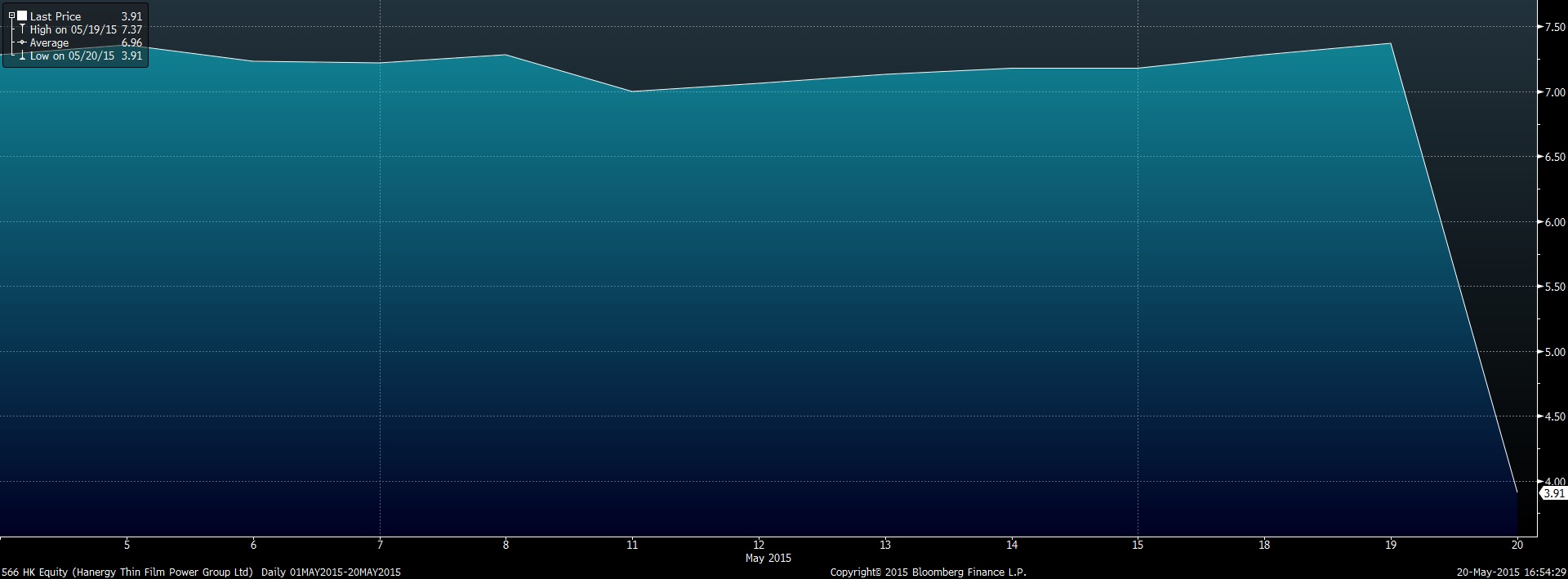Image resolution: width=1568 pixels, height=579 pixels.
Task: Select the Low on 05/20/15 legend entry
Action: (72, 56)
